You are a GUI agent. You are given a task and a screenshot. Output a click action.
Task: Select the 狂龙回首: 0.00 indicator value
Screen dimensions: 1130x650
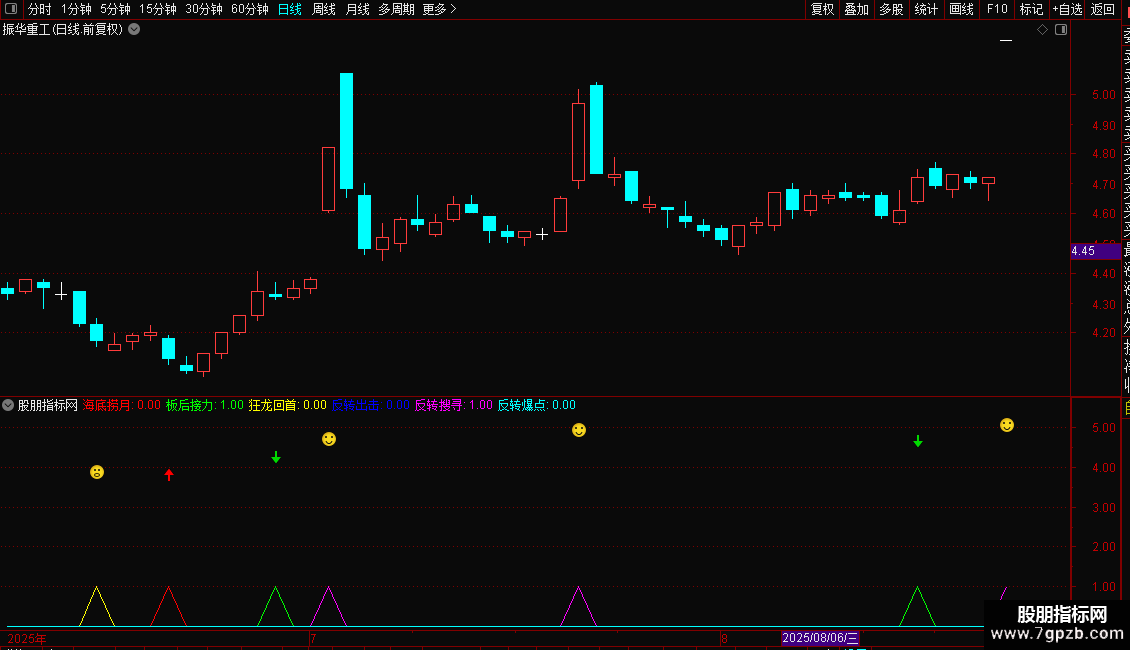click(x=288, y=405)
